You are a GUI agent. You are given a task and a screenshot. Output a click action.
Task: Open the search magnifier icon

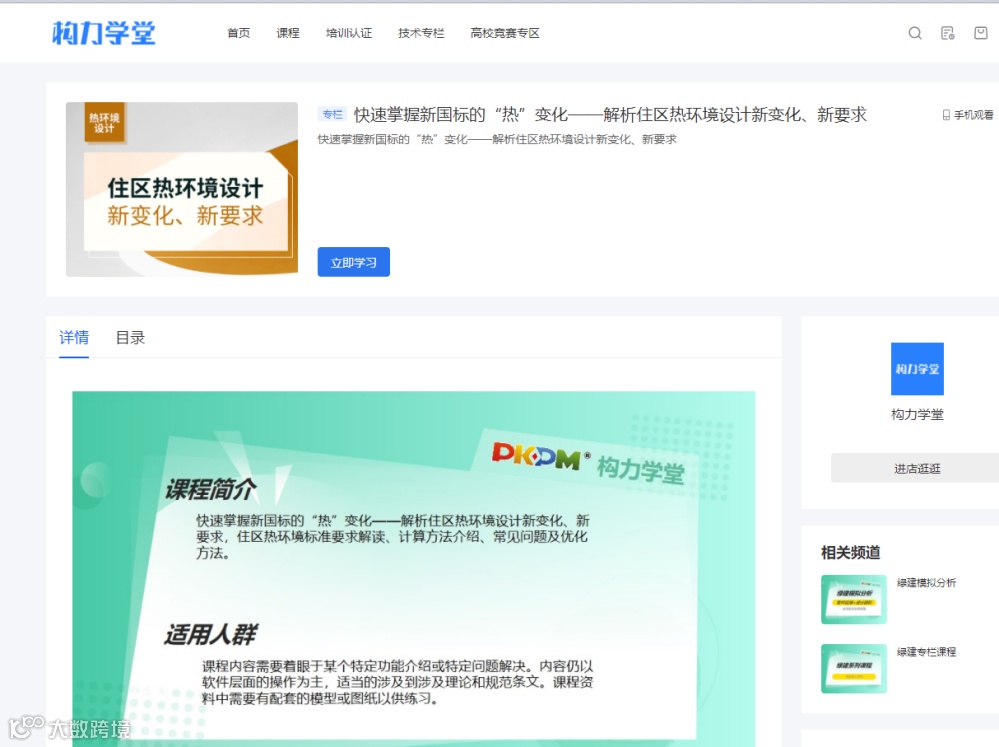point(915,33)
